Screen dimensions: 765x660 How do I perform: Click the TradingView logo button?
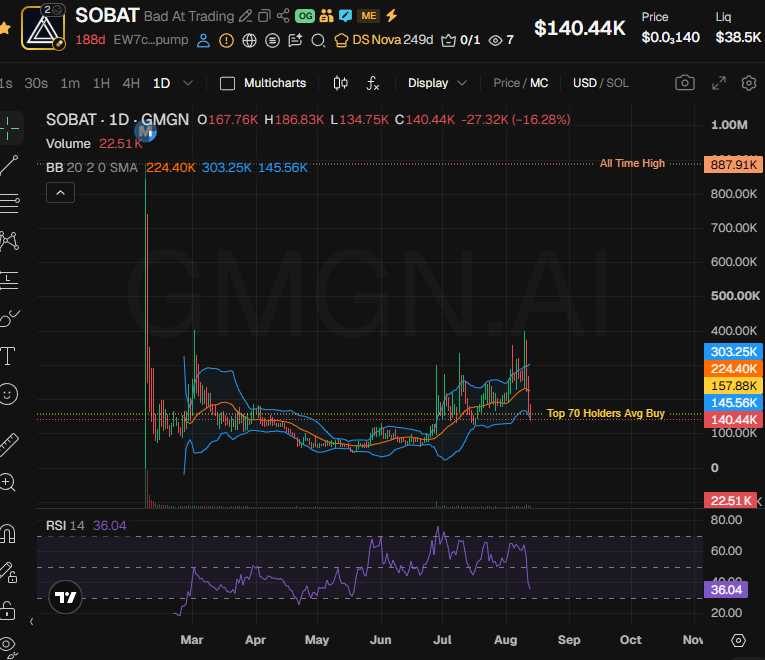[65, 597]
